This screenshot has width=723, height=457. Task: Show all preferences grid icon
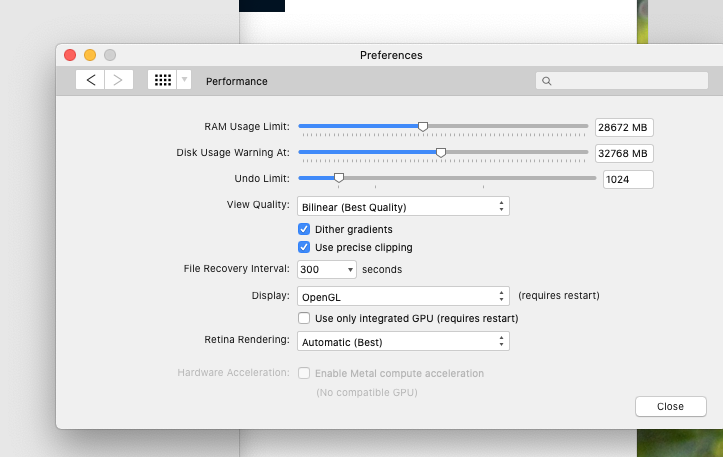coord(162,80)
